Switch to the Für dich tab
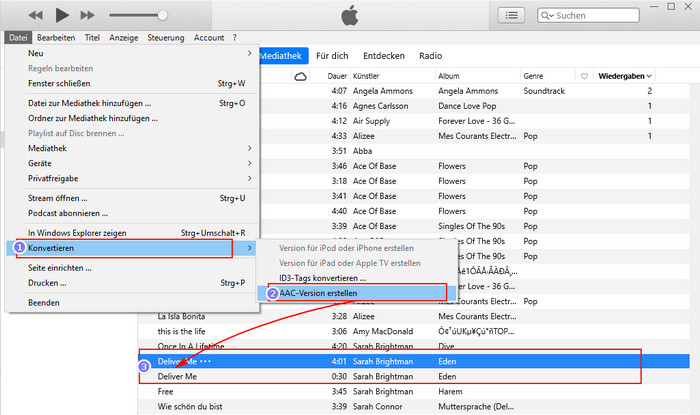Viewport: 700px width, 415px height. [x=332, y=56]
